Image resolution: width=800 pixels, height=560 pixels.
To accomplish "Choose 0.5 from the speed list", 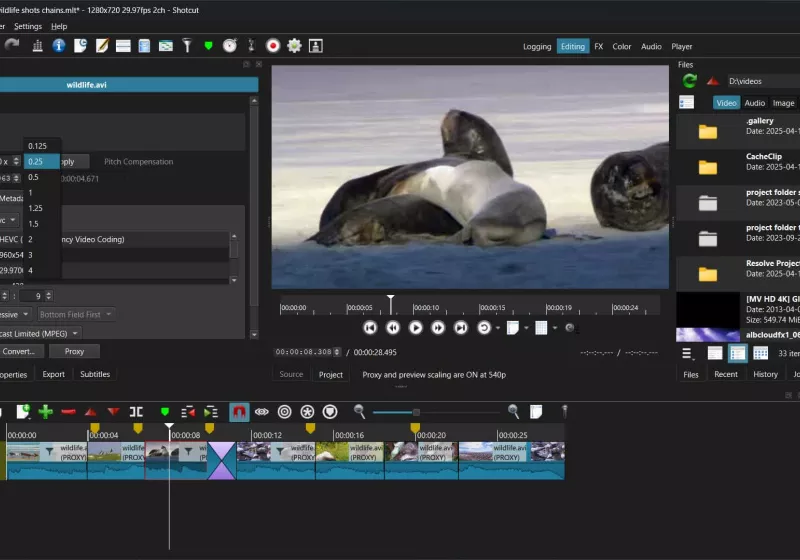I will point(42,177).
